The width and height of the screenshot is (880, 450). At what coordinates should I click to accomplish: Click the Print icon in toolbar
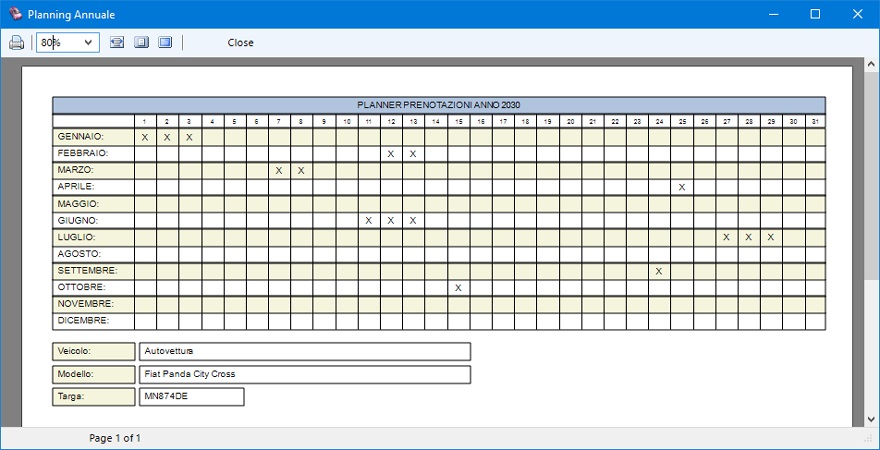coord(16,42)
